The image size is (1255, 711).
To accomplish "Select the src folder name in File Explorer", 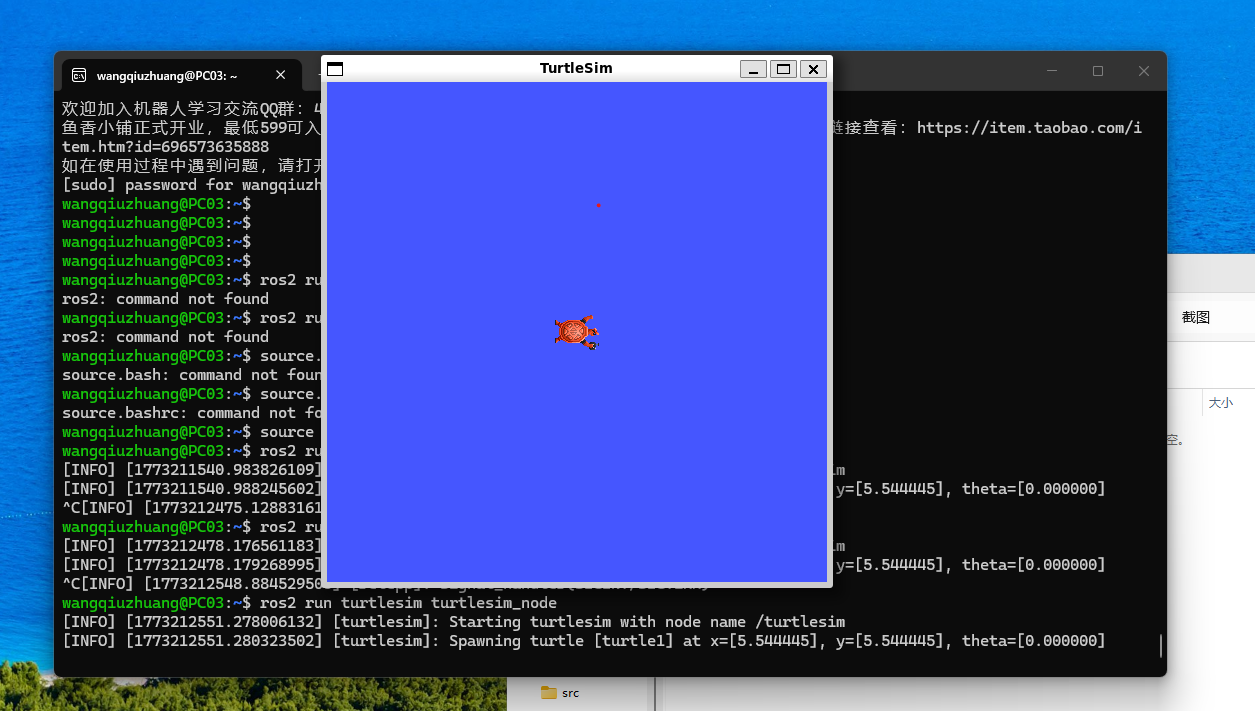I will 570,692.
